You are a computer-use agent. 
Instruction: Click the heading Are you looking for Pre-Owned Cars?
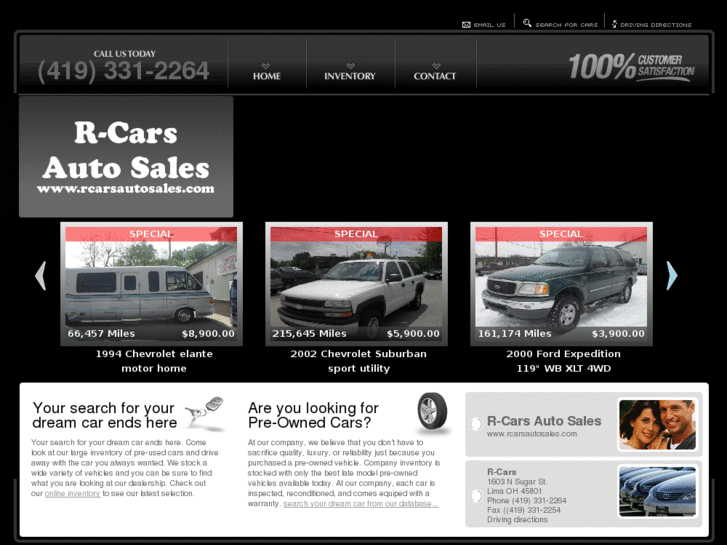pyautogui.click(x=313, y=415)
